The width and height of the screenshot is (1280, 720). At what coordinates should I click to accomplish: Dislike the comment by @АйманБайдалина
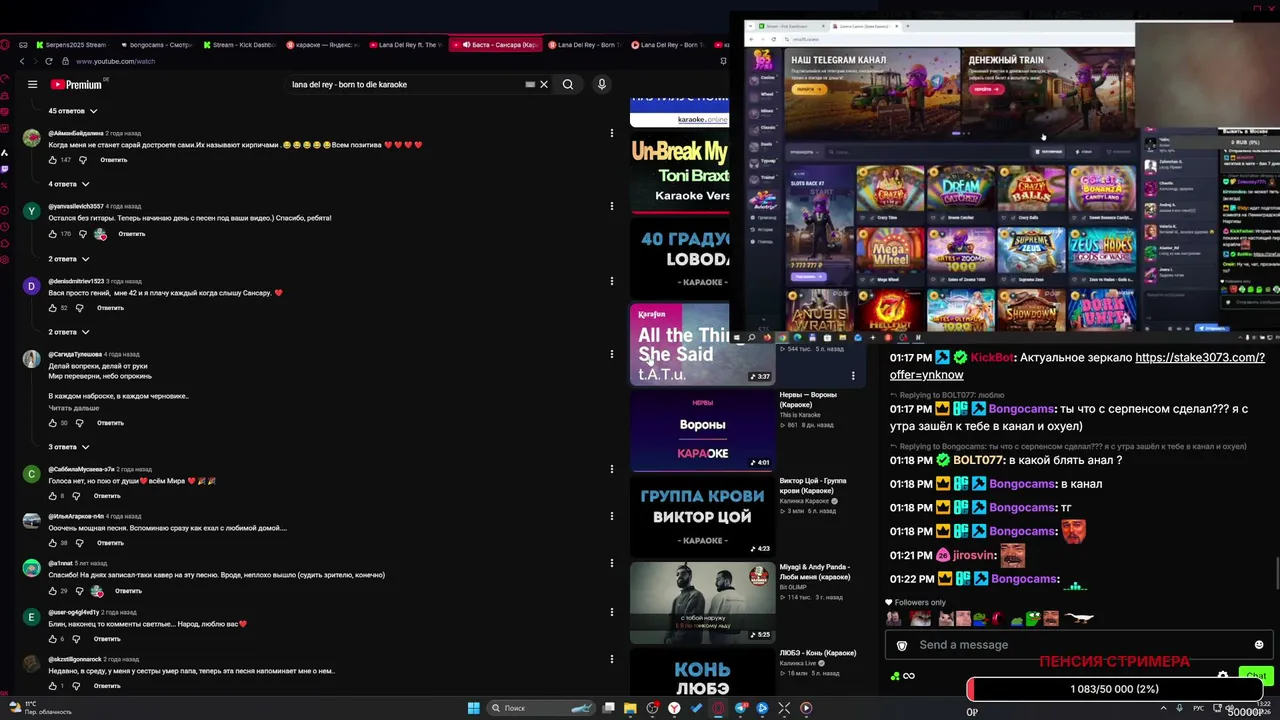[84, 160]
